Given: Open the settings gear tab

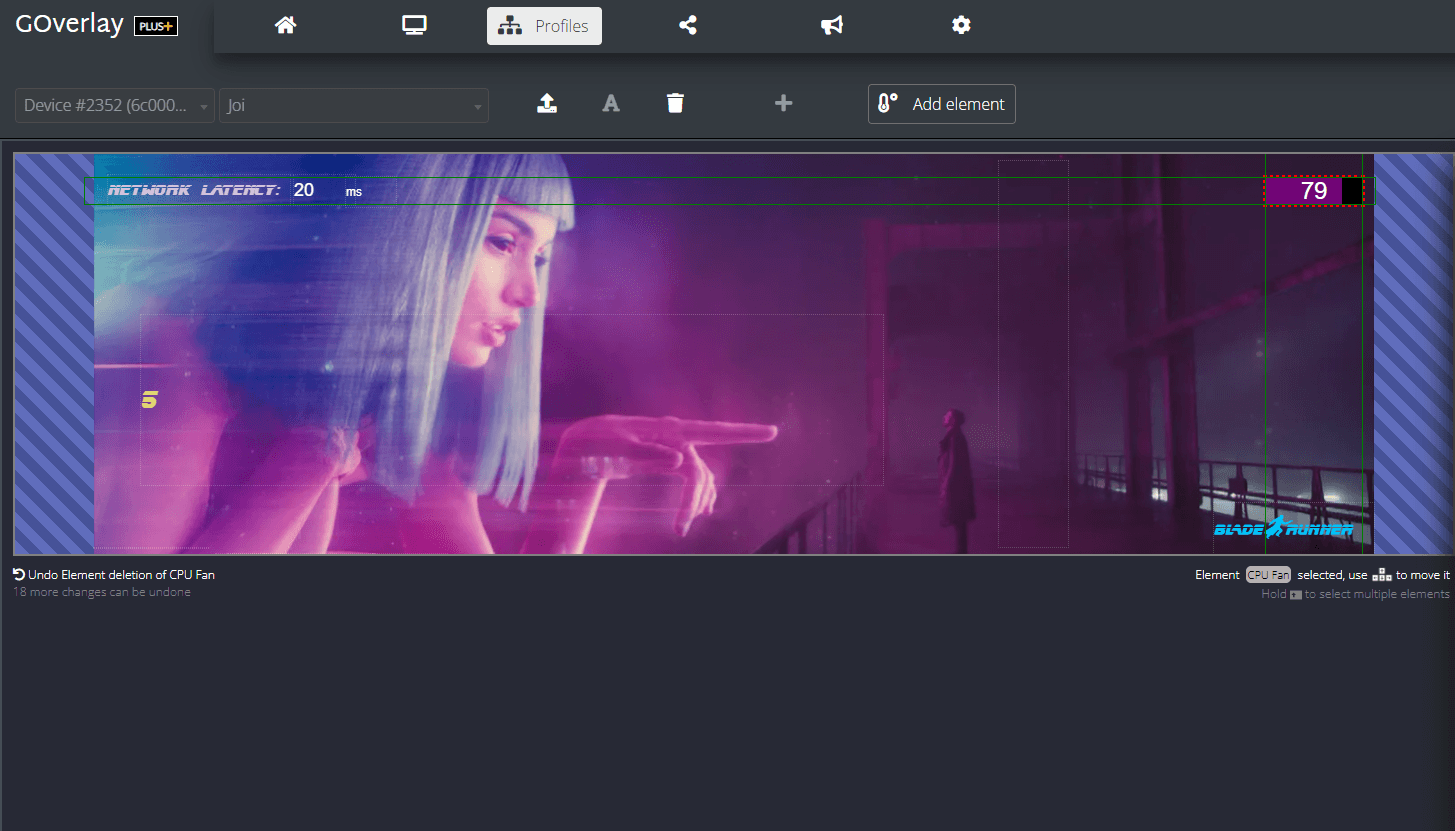Looking at the screenshot, I should coord(961,26).
